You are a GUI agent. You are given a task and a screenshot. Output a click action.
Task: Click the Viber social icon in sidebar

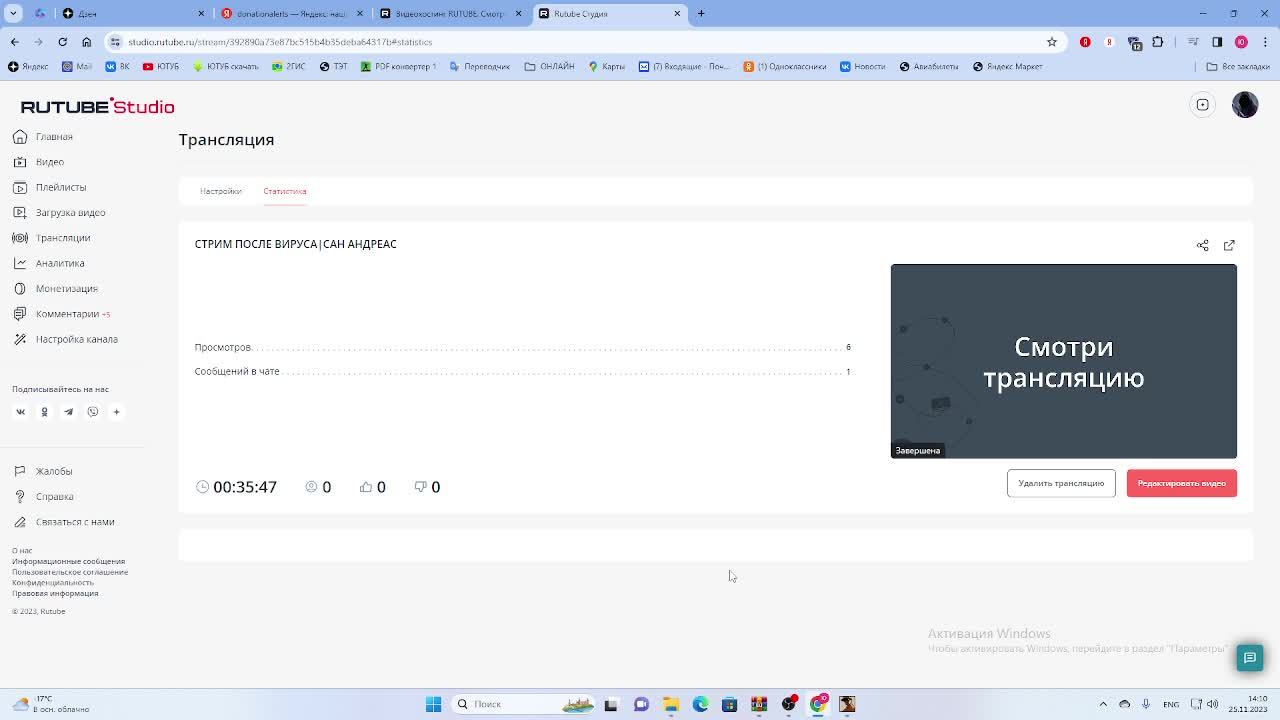[x=92, y=412]
